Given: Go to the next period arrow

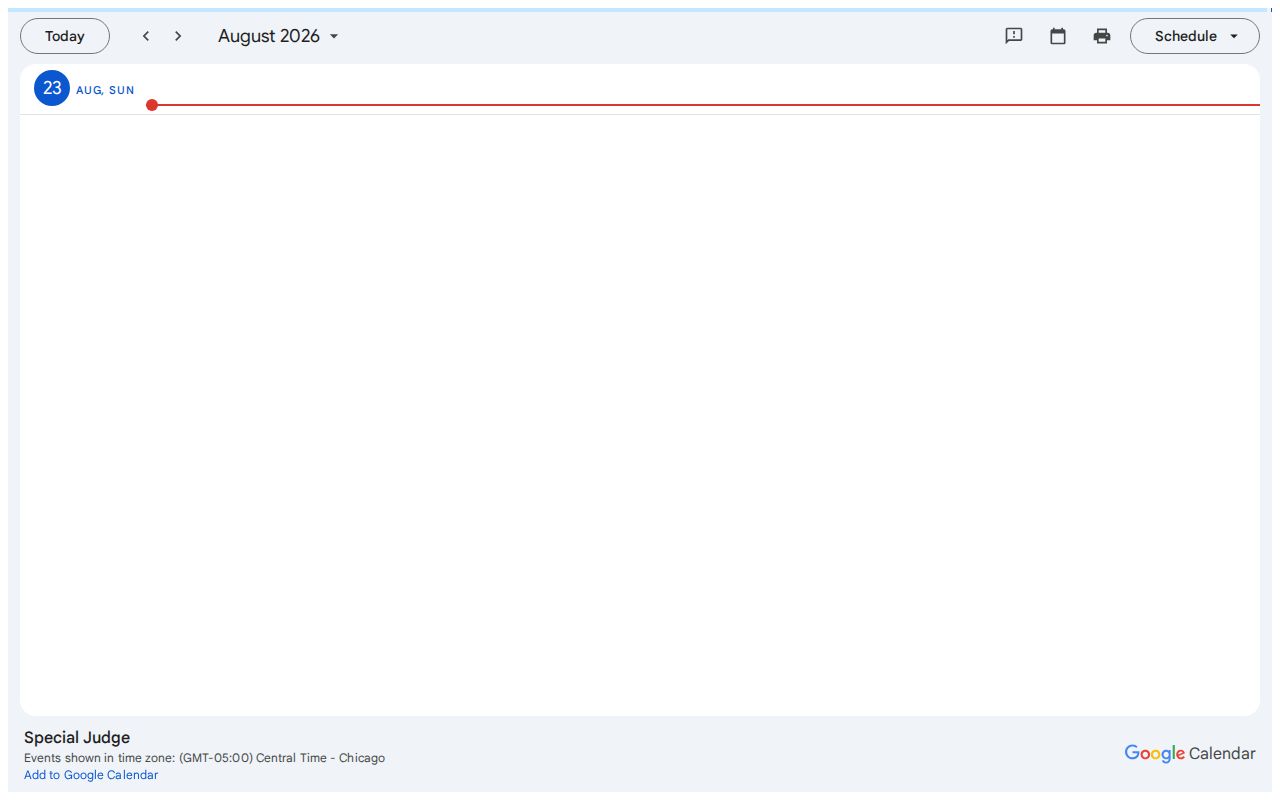Looking at the screenshot, I should pos(178,36).
